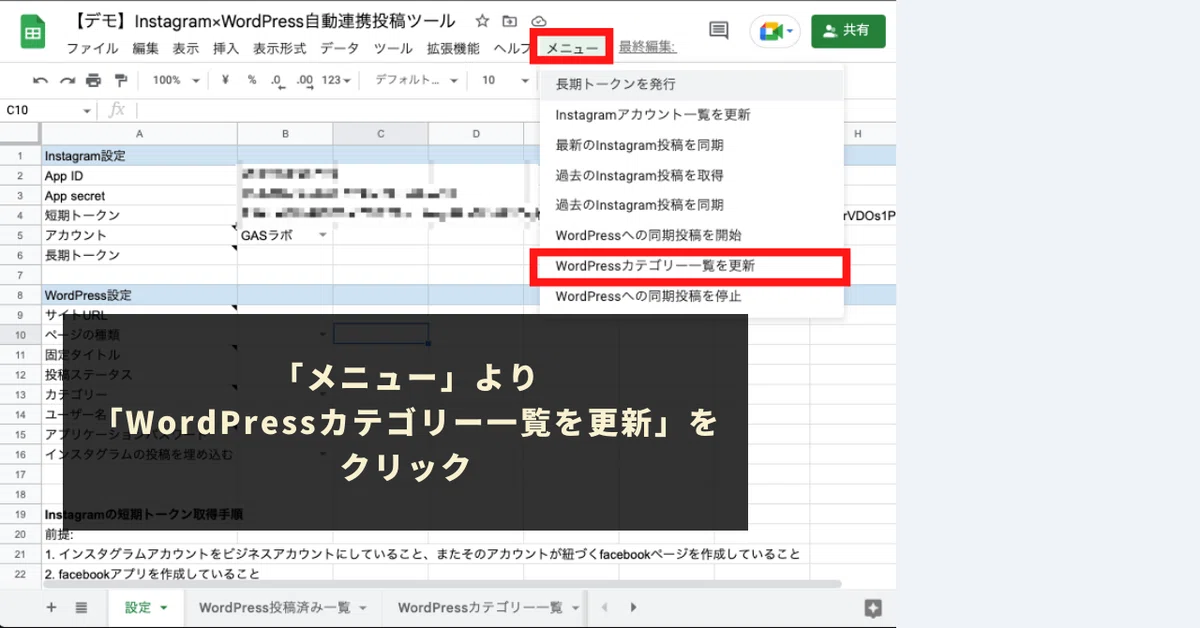Click the Instagram設定 header cell
Screen dimensions: 1200x628
pyautogui.click(x=139, y=156)
